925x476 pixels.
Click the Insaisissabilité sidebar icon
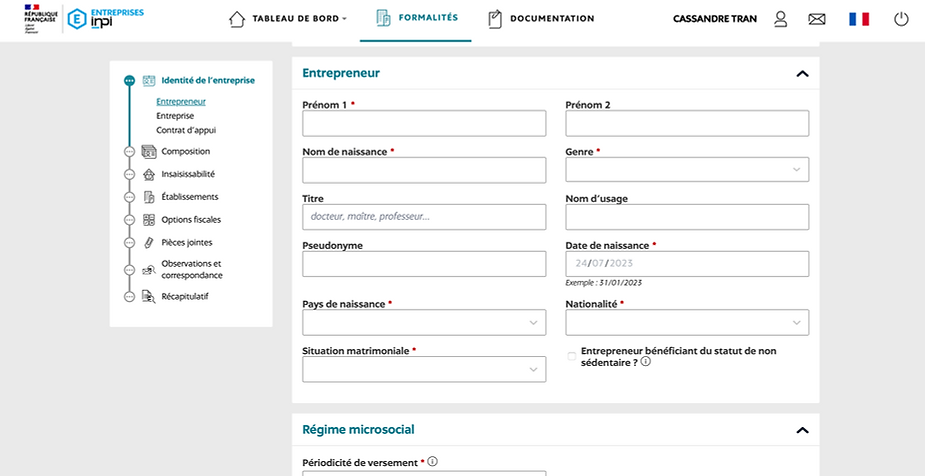pos(149,174)
